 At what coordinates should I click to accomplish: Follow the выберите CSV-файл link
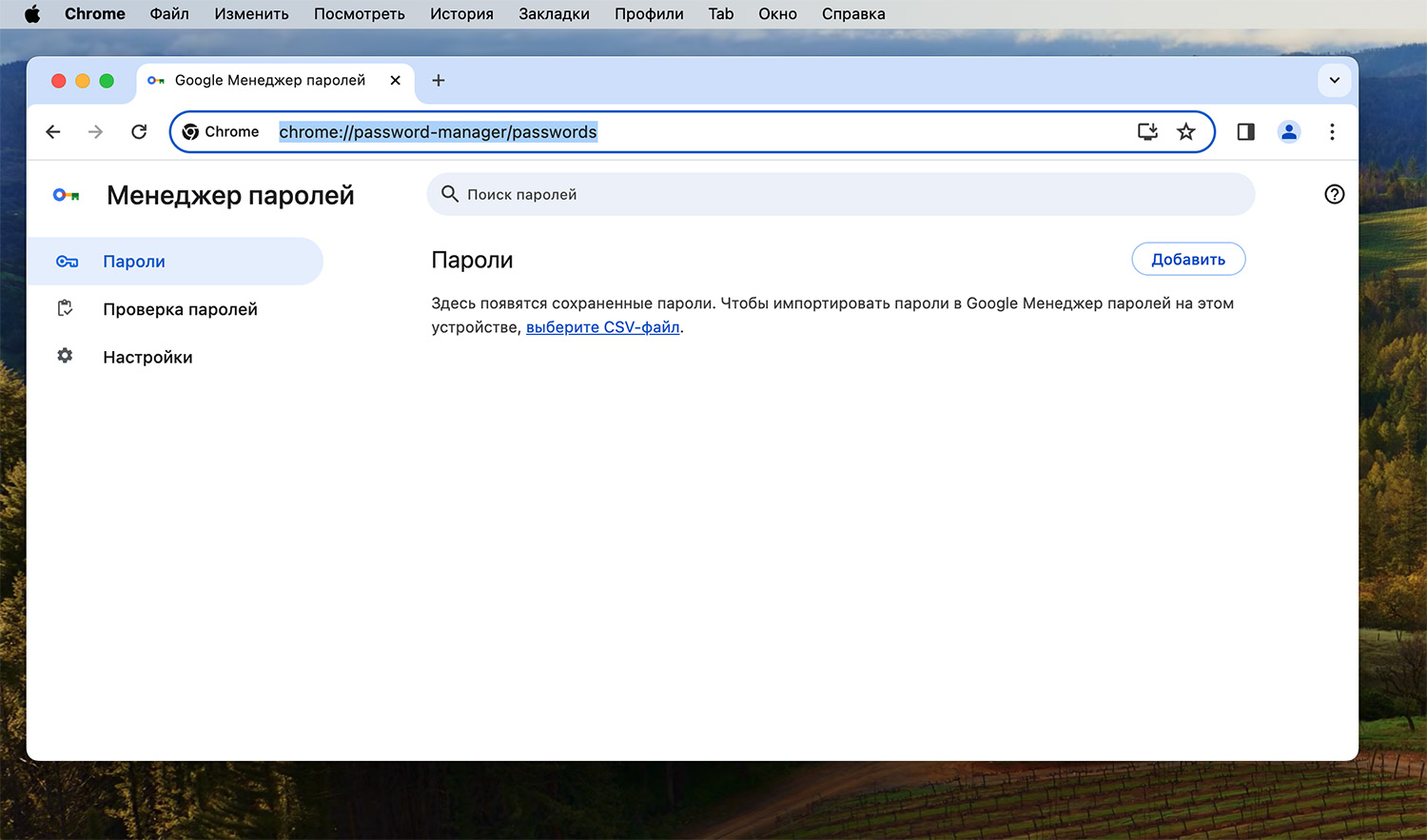click(x=603, y=327)
